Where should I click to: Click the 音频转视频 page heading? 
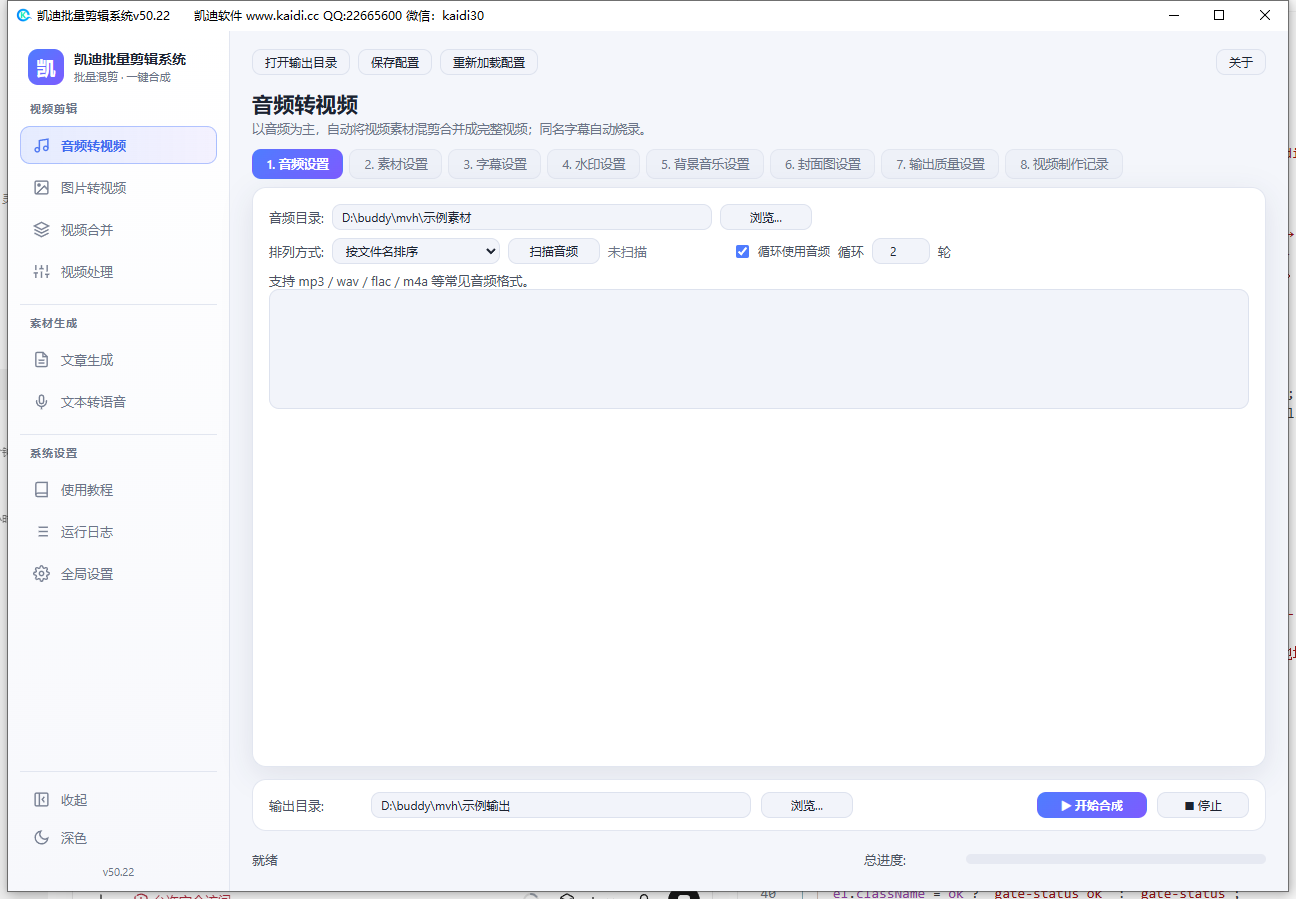pyautogui.click(x=305, y=105)
